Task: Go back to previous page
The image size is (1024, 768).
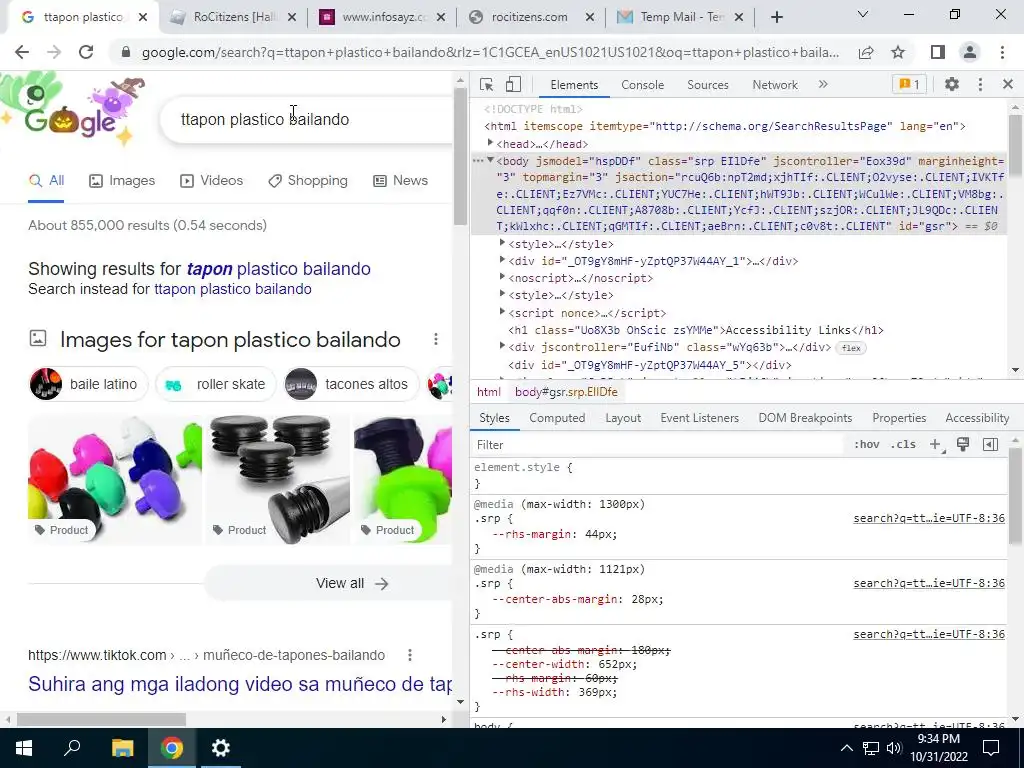Action: click(22, 52)
